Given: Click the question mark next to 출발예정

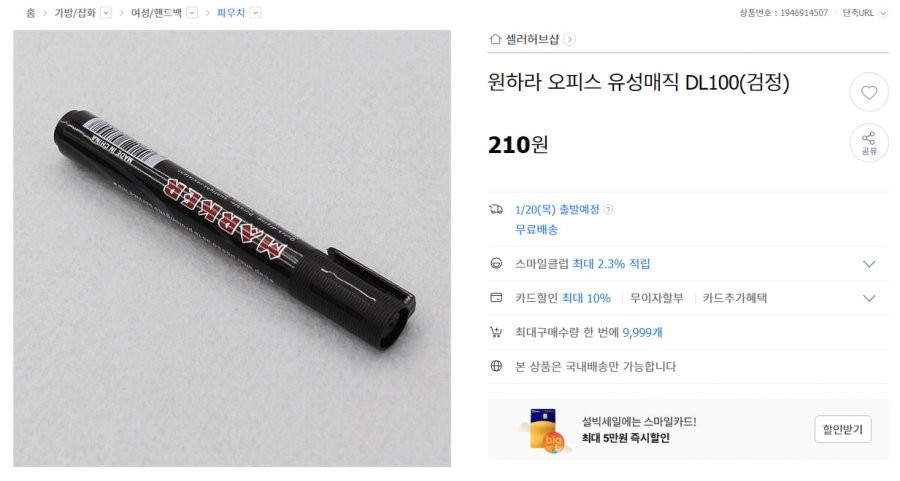Looking at the screenshot, I should 608,210.
